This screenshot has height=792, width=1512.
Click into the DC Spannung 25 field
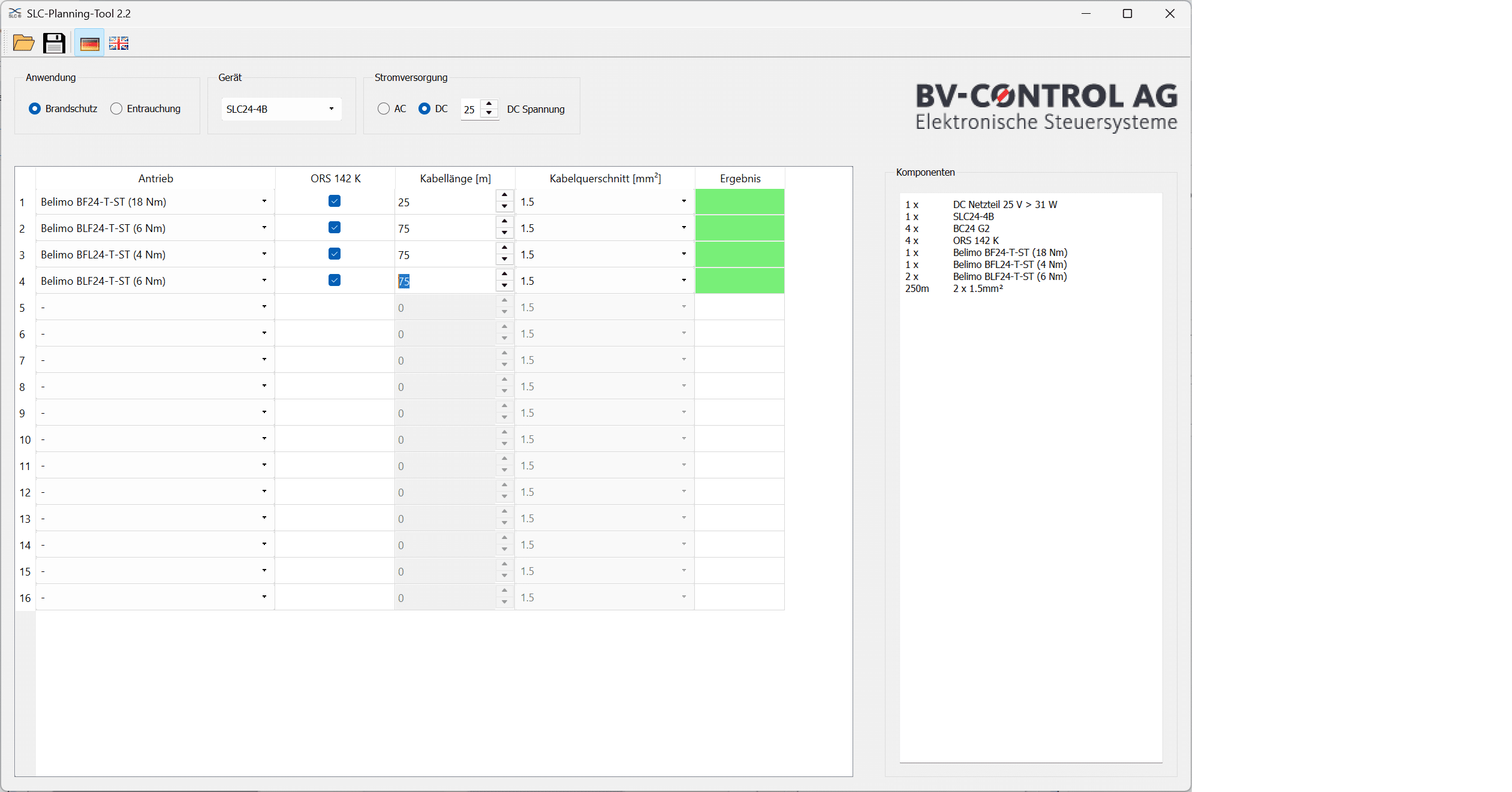[471, 109]
